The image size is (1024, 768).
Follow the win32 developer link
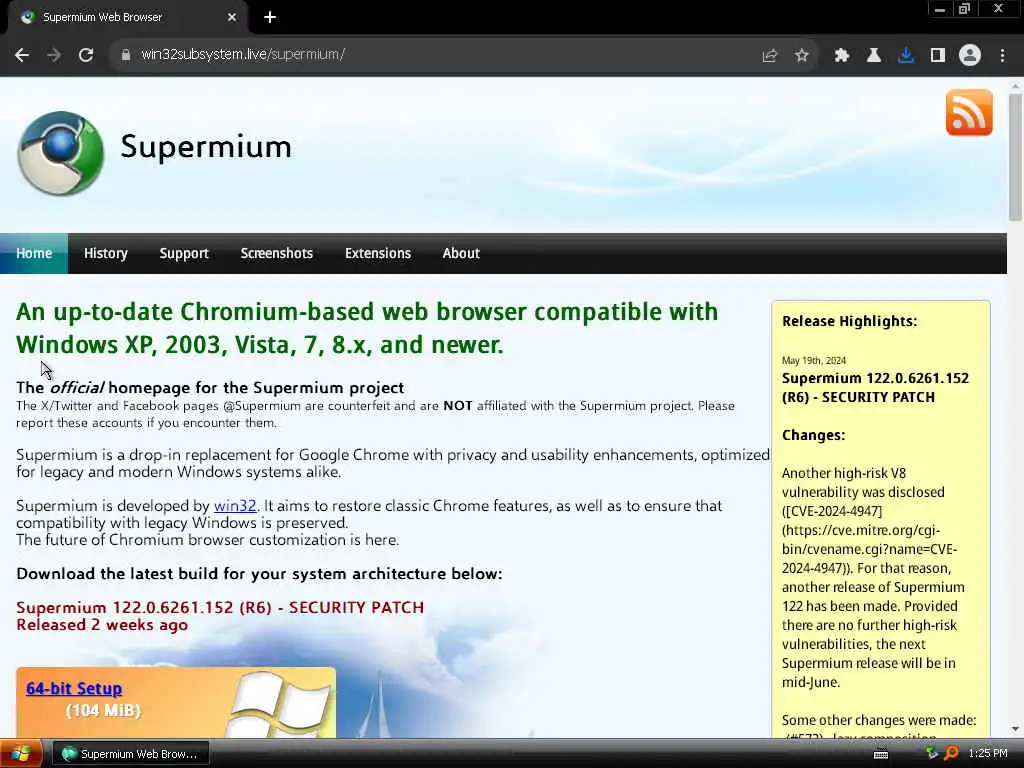tap(235, 506)
